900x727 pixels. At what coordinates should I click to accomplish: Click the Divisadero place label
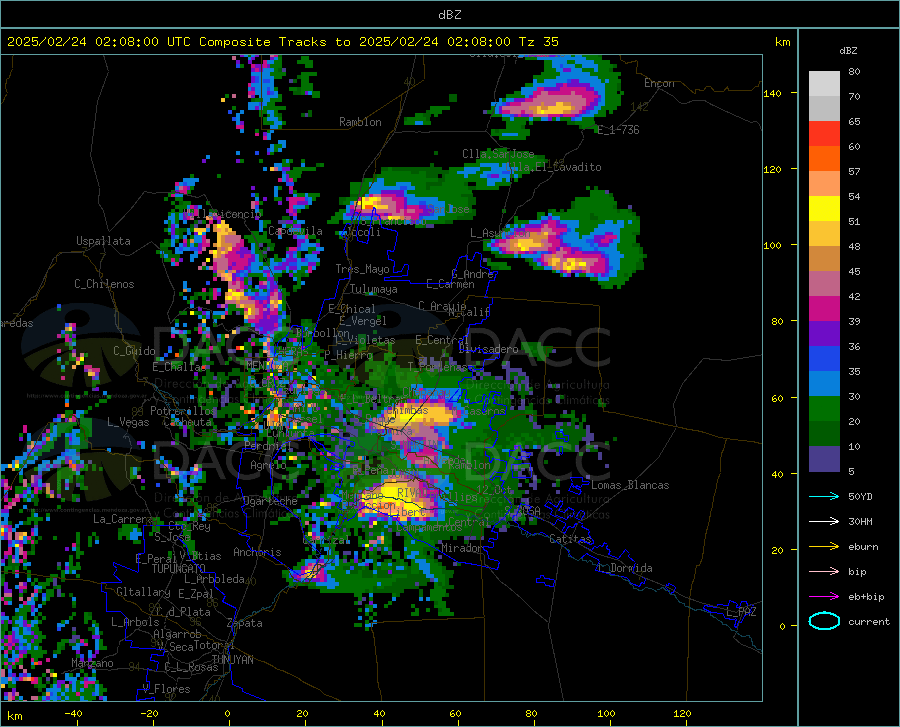pos(488,349)
